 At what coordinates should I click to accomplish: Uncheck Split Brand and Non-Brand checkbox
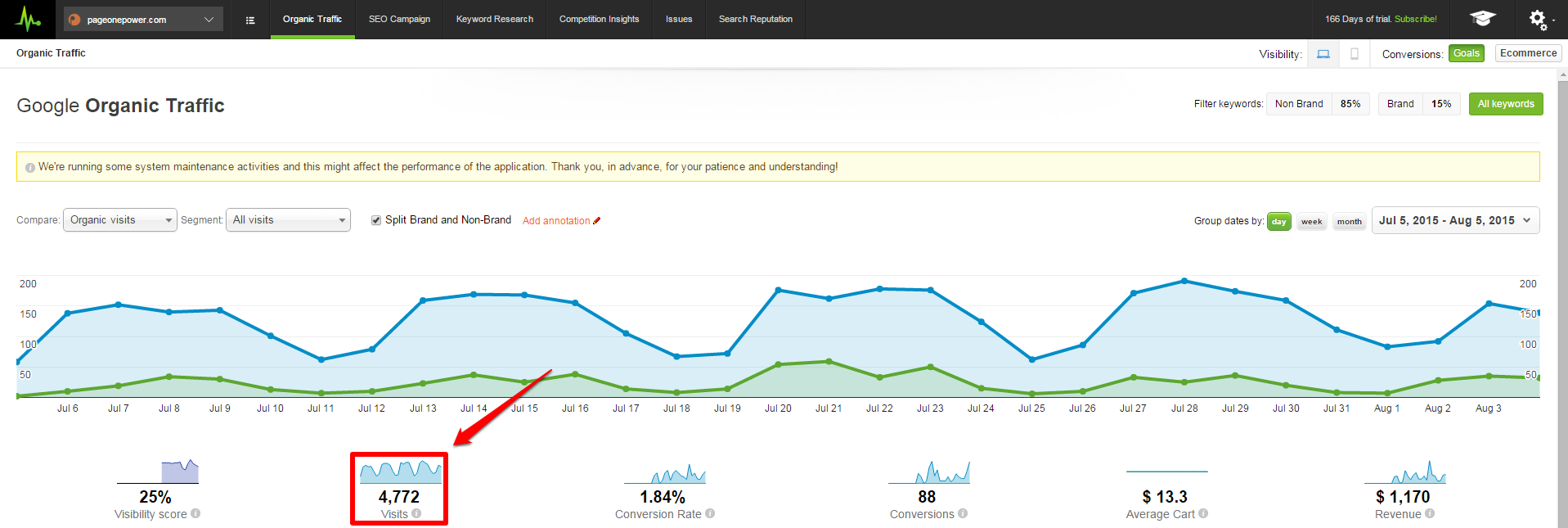(376, 220)
